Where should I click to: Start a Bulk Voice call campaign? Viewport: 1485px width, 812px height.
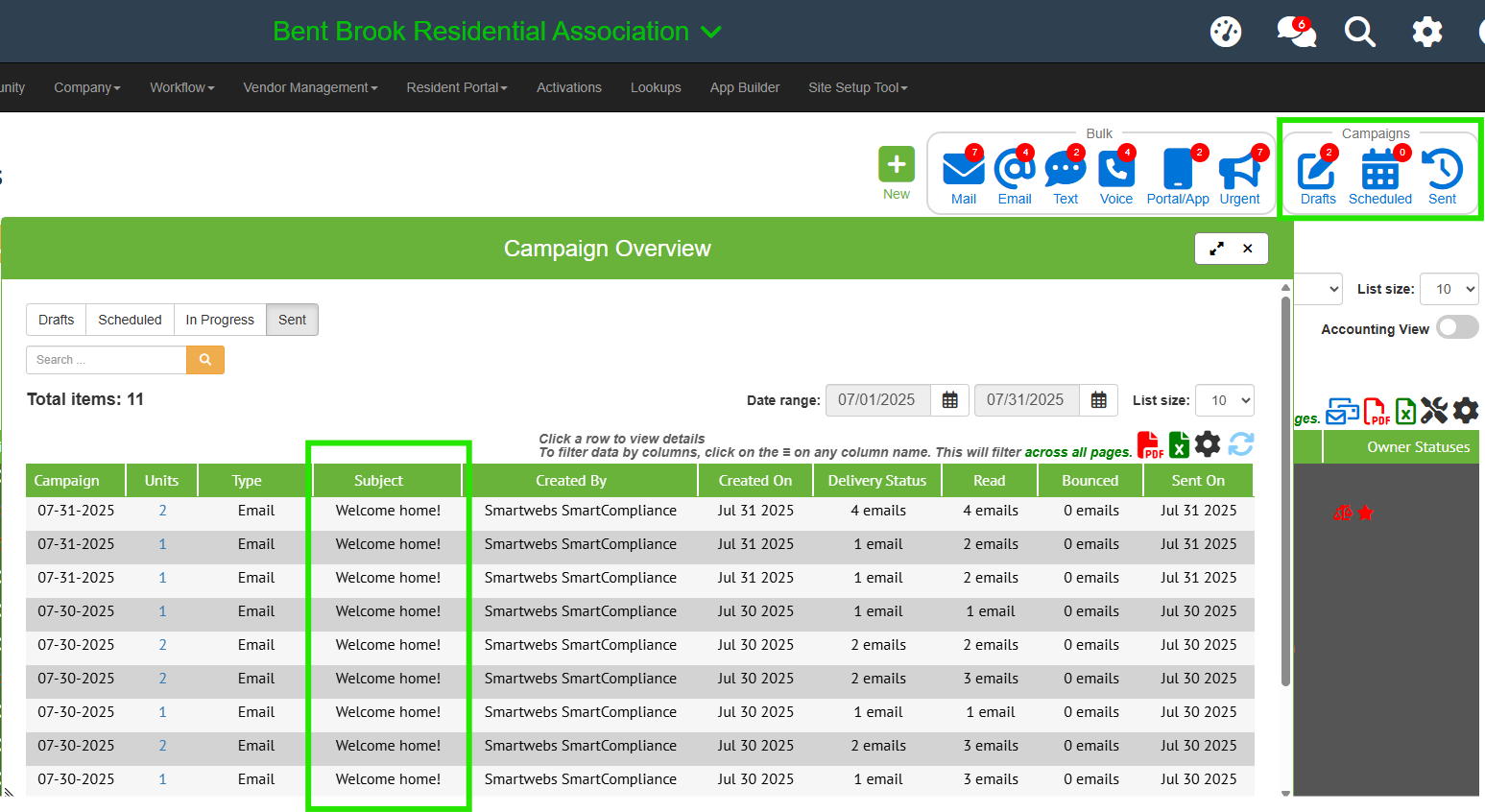(1115, 170)
